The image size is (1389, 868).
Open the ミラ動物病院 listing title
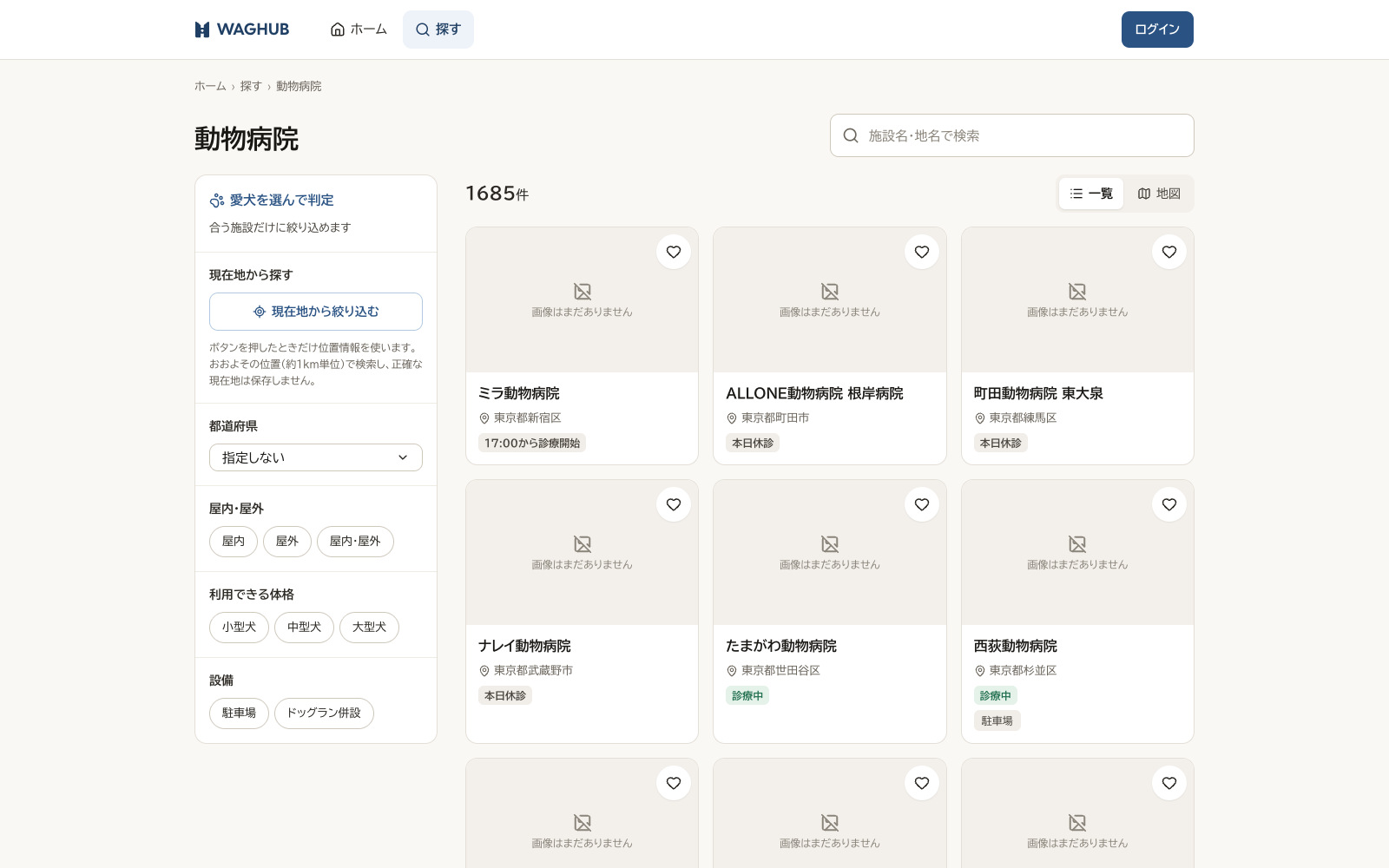point(519,393)
